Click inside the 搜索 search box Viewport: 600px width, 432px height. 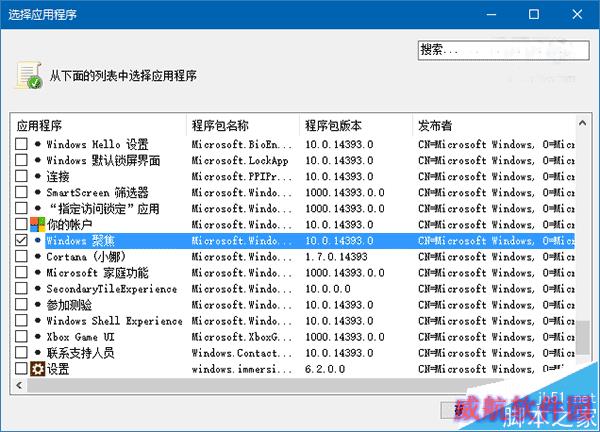pyautogui.click(x=503, y=50)
